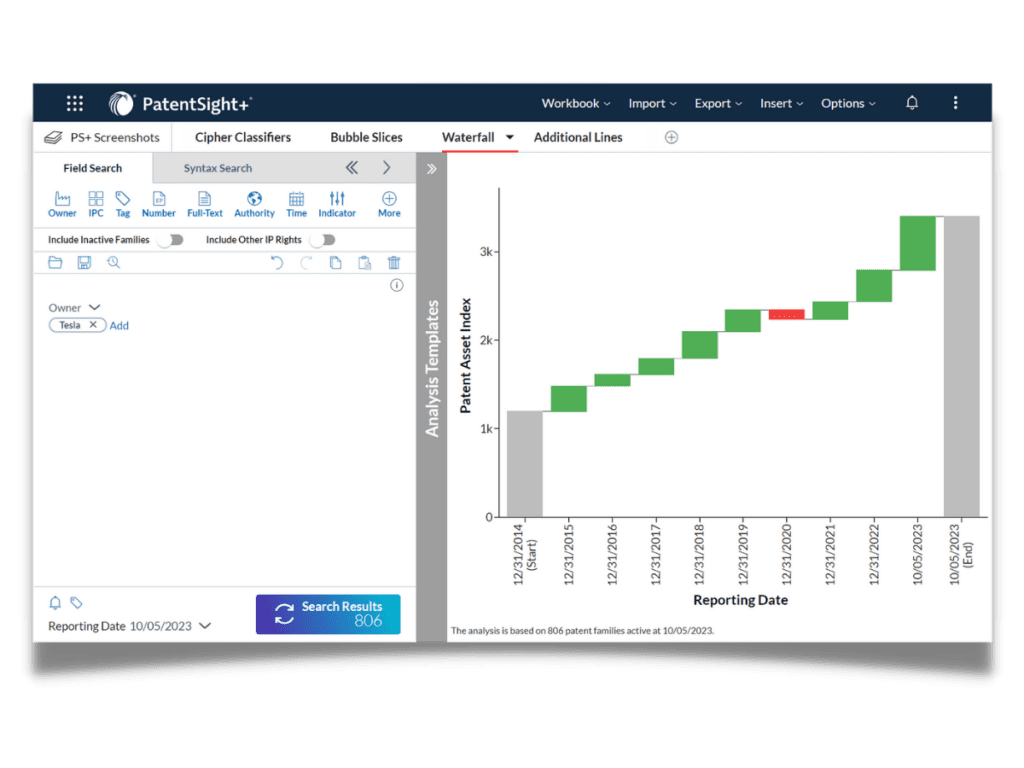
Task: Click the PS+ Screenshots workbook icon
Action: point(54,138)
